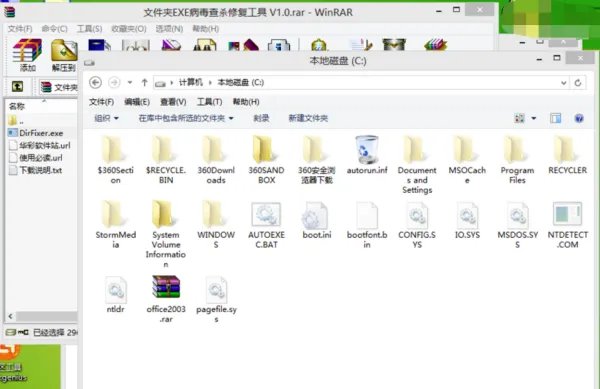600x389 pixels.
Task: Open 在库中包含所选的文件夹 dropdown
Action: pos(186,118)
